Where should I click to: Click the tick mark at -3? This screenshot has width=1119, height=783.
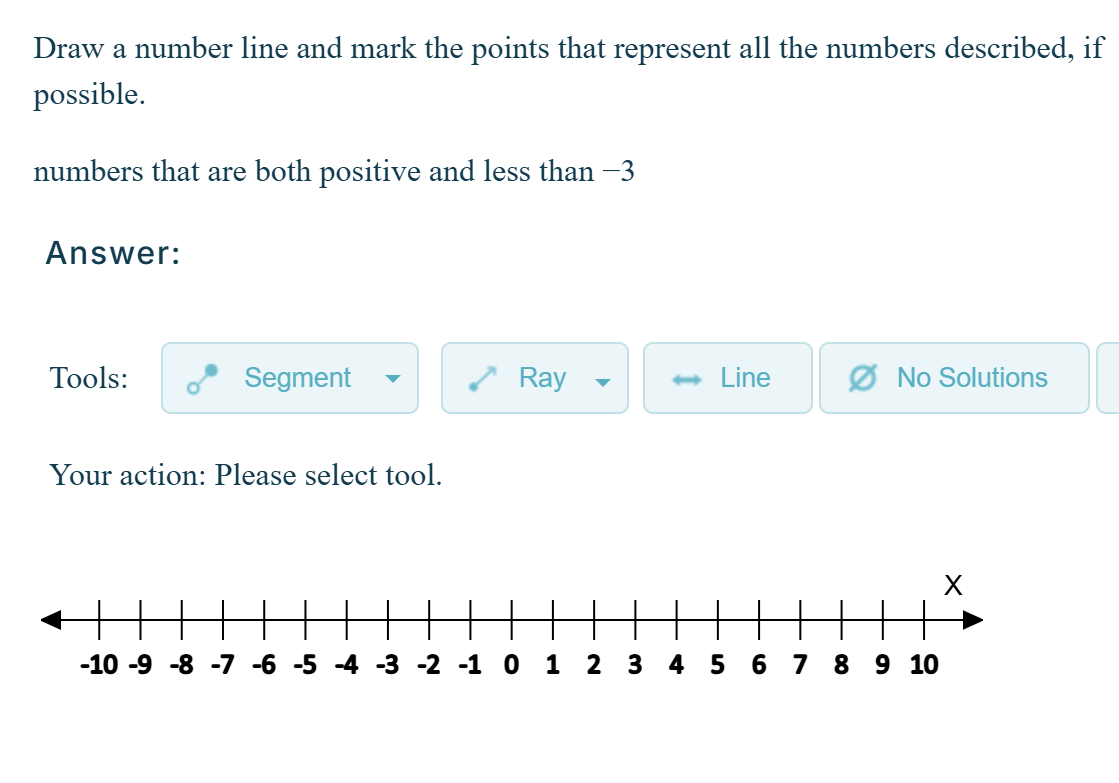click(x=389, y=620)
